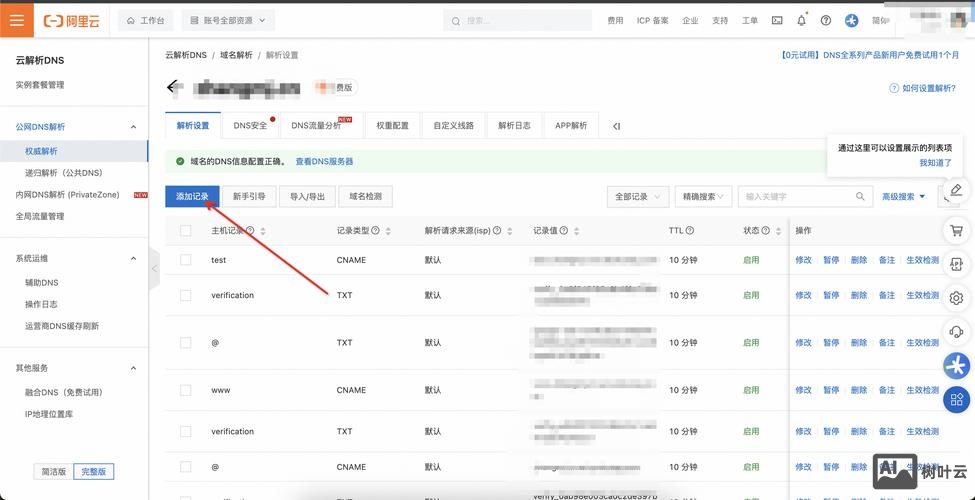The height and width of the screenshot is (500, 975).
Task: Open the hamburger main menu
Action: [x=17, y=20]
